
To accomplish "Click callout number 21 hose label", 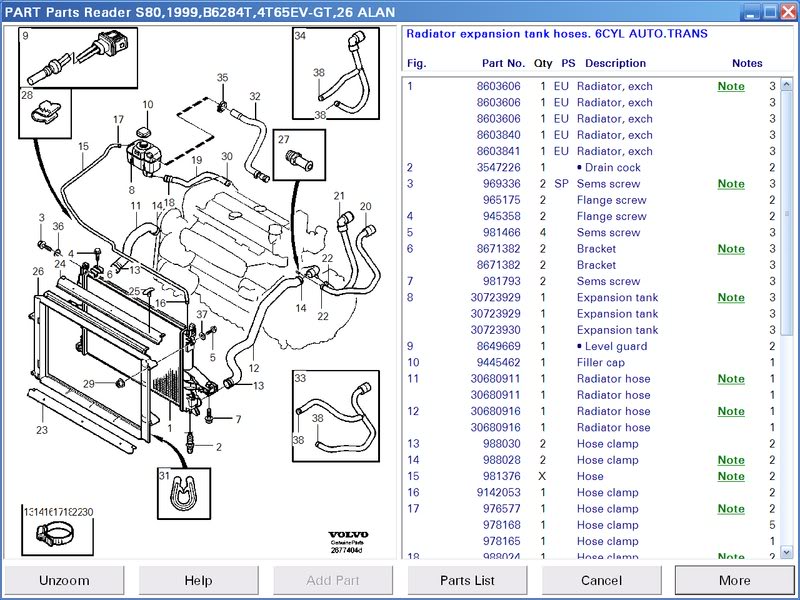I will pos(339,196).
